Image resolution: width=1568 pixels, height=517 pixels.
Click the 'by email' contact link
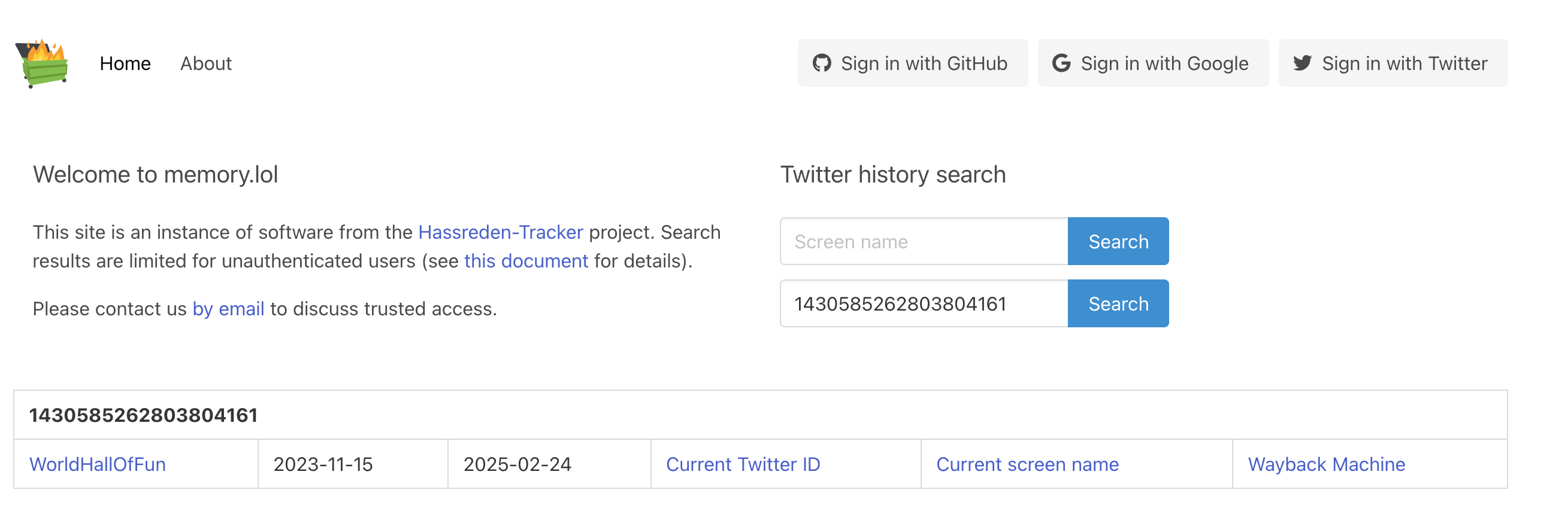(228, 309)
